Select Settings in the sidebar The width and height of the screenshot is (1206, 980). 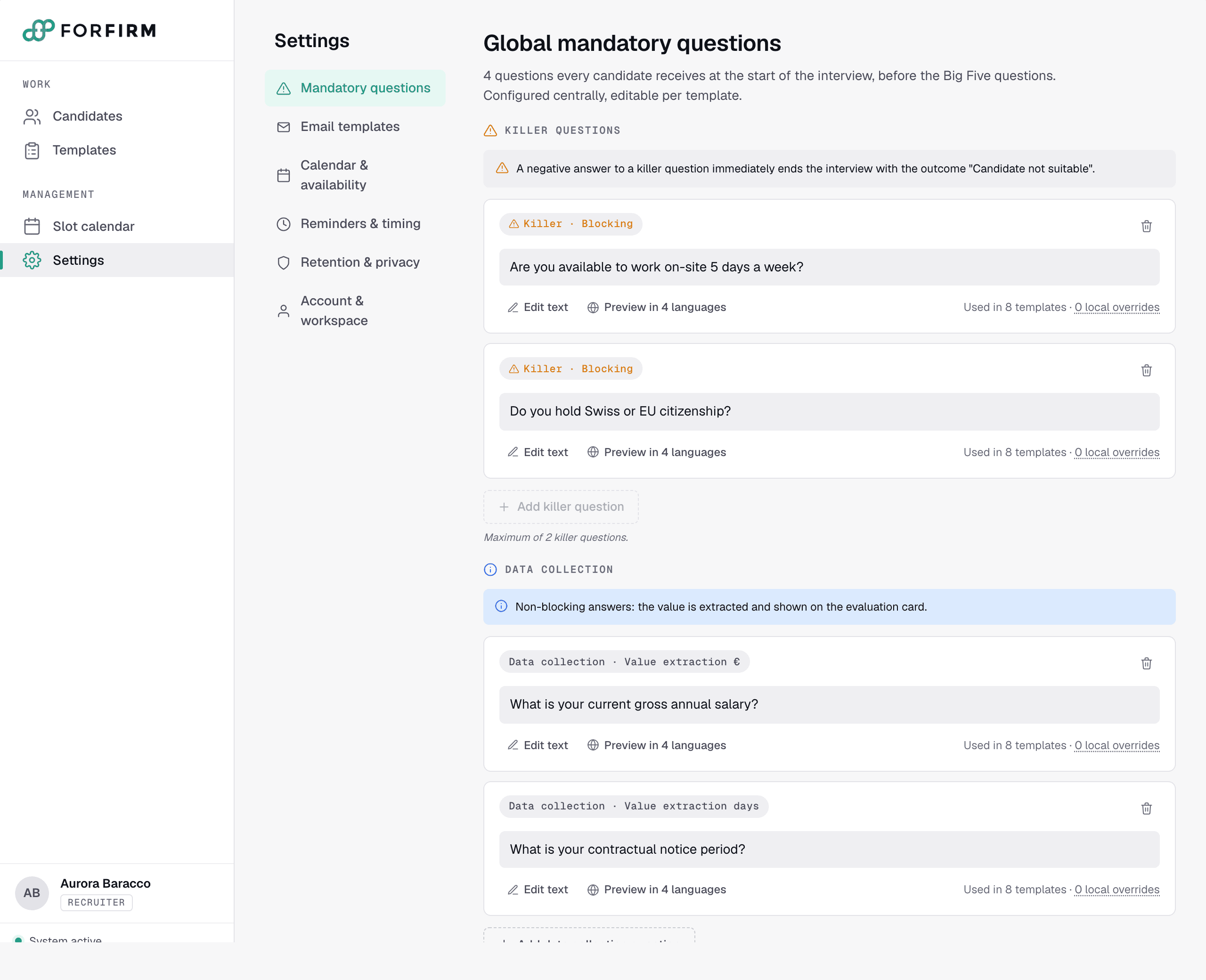pyautogui.click(x=117, y=260)
